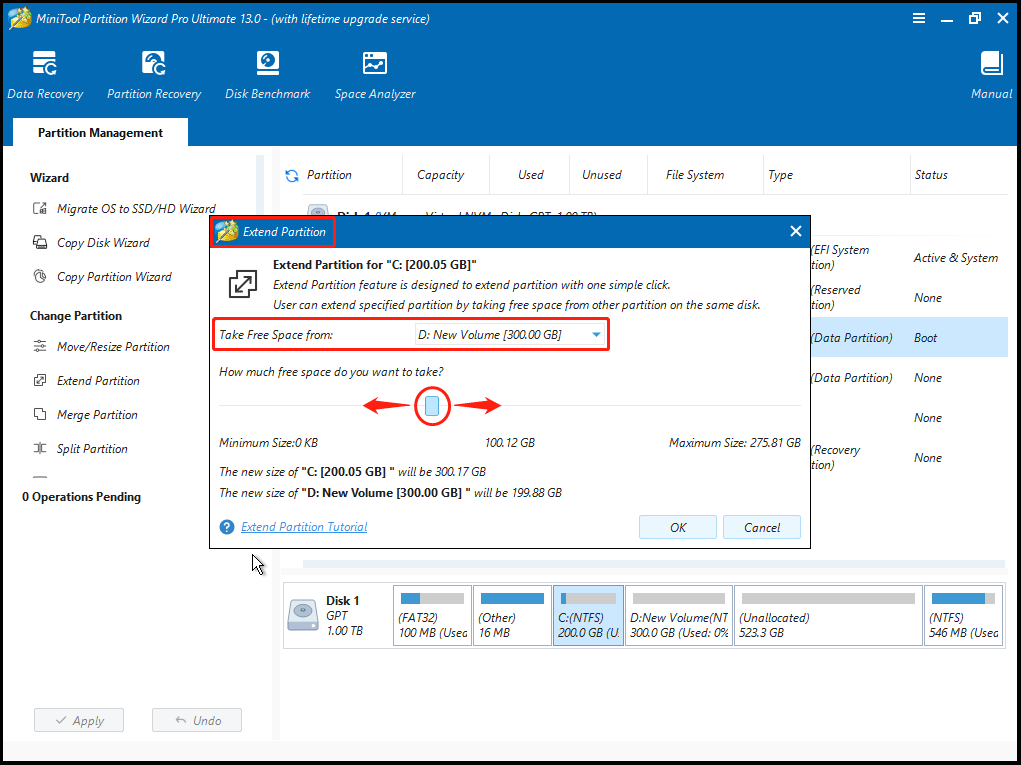
Task: Start the Space Analyzer
Action: click(375, 76)
